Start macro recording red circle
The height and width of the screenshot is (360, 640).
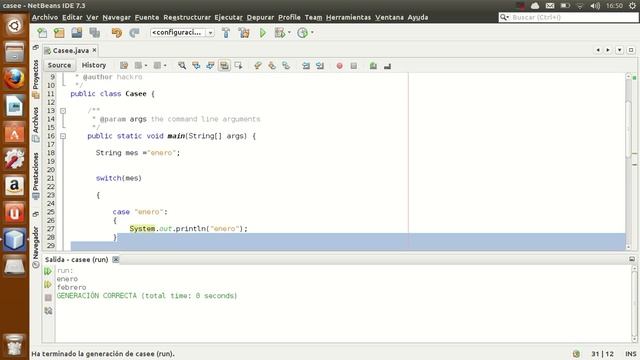340,65
